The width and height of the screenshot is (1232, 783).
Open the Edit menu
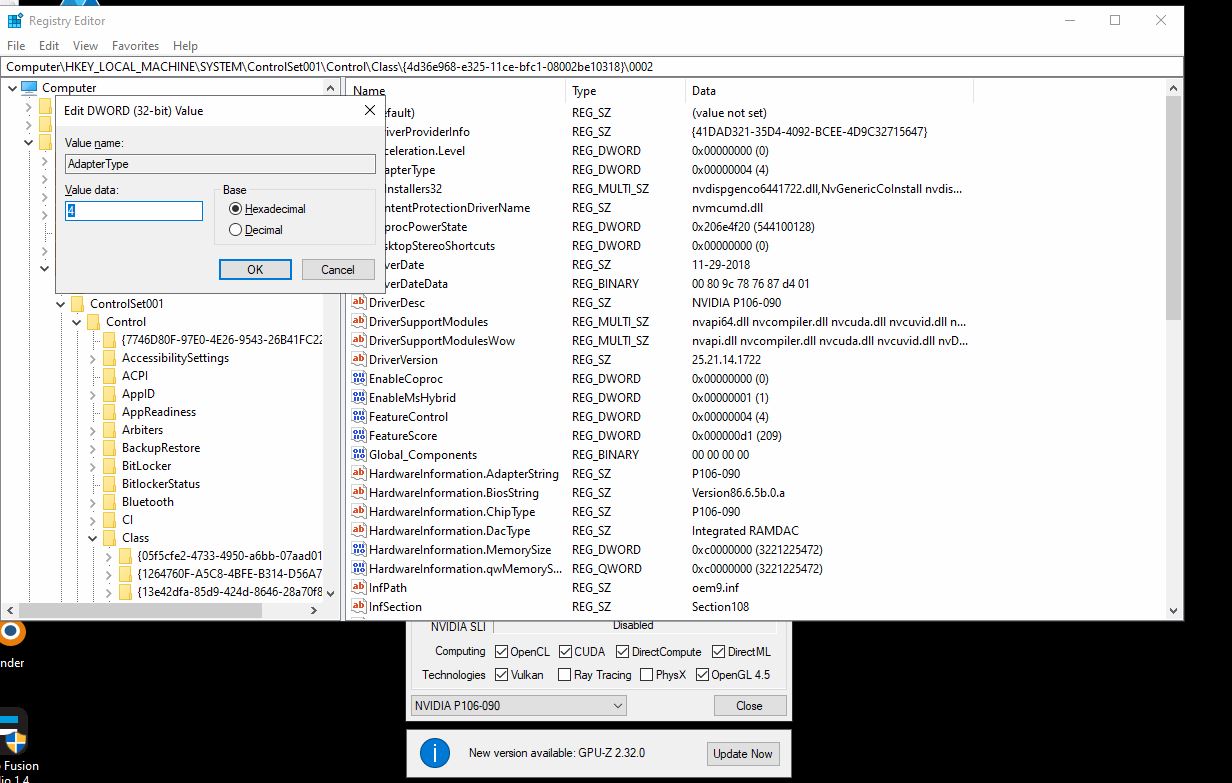49,46
